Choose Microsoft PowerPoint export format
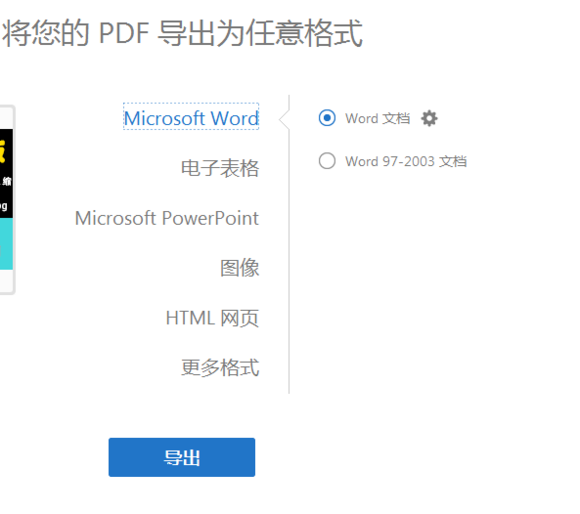This screenshot has width=580, height=514. pos(167,218)
